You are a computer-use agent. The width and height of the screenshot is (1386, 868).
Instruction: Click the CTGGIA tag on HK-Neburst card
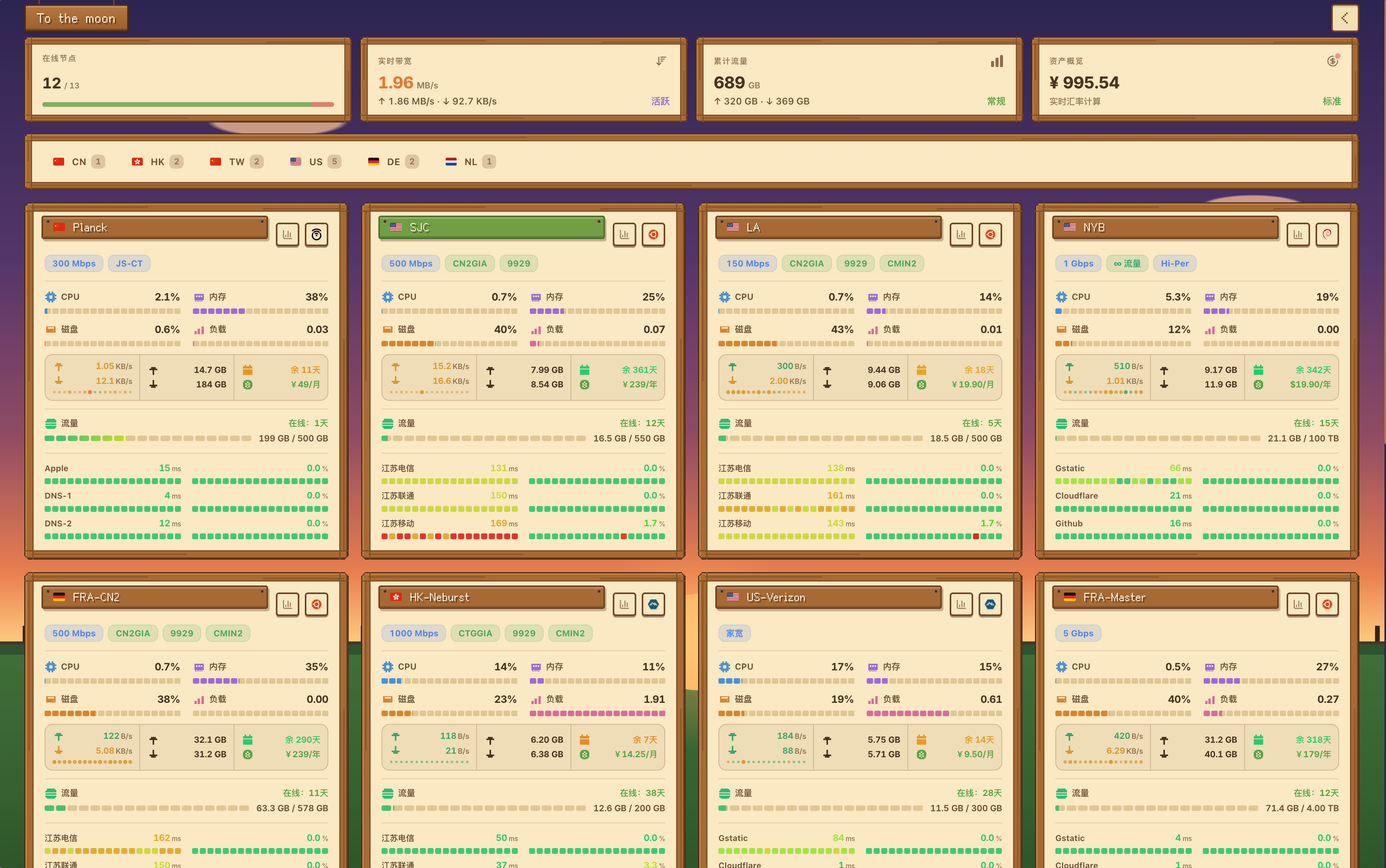tap(475, 633)
